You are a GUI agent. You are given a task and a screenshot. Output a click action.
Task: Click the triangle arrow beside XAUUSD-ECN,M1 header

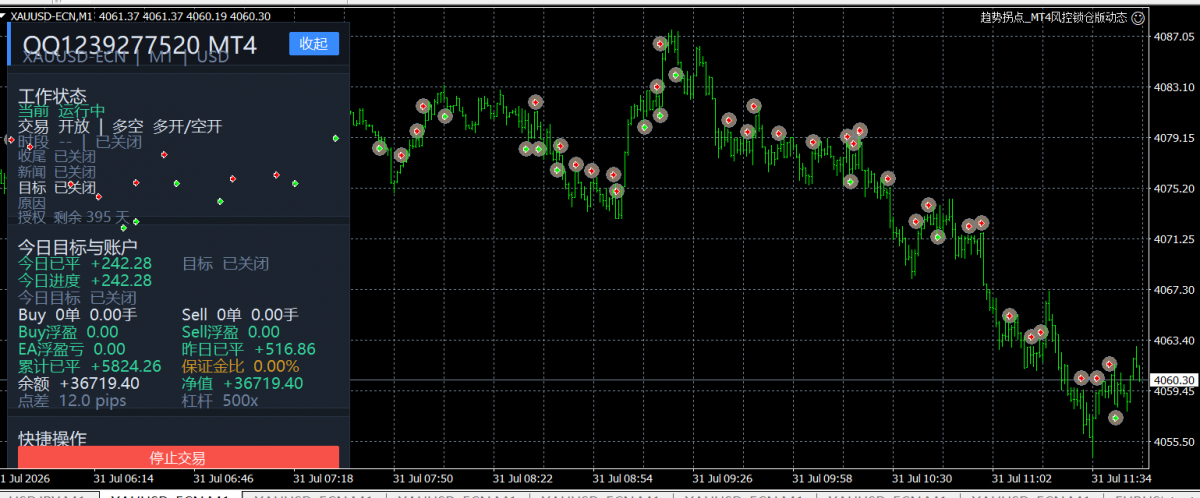(x=4, y=14)
